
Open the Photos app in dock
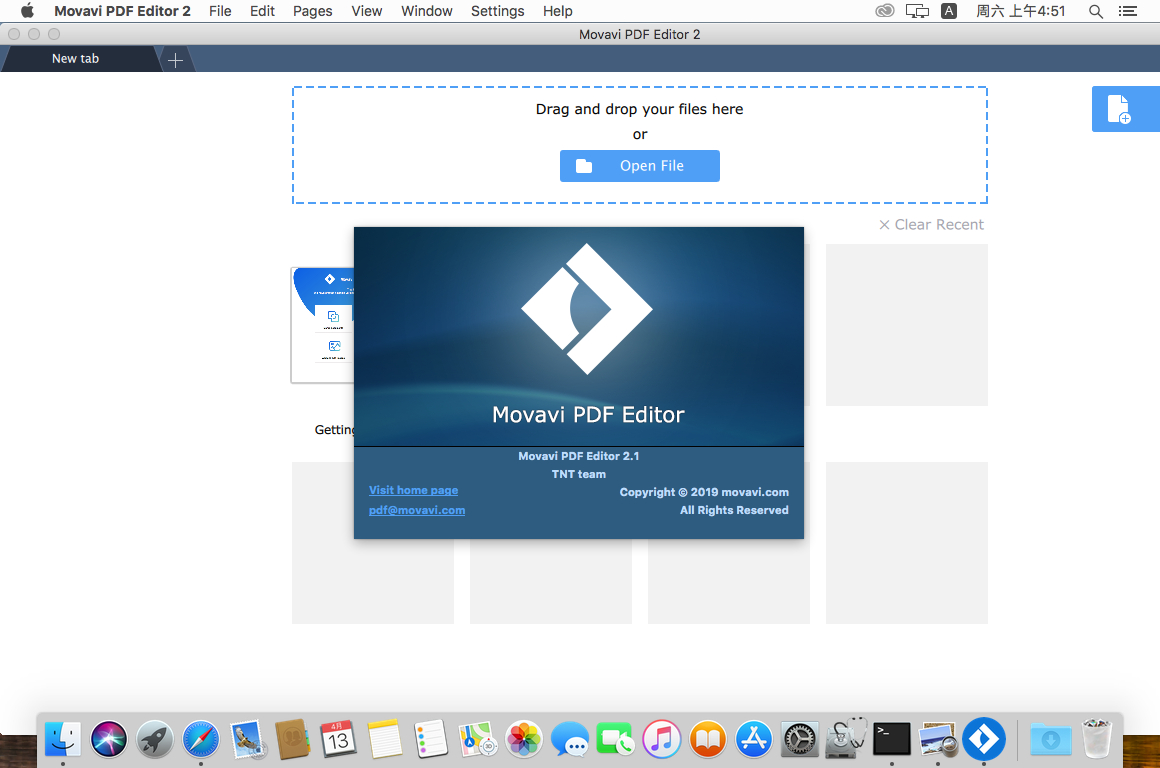(x=523, y=740)
